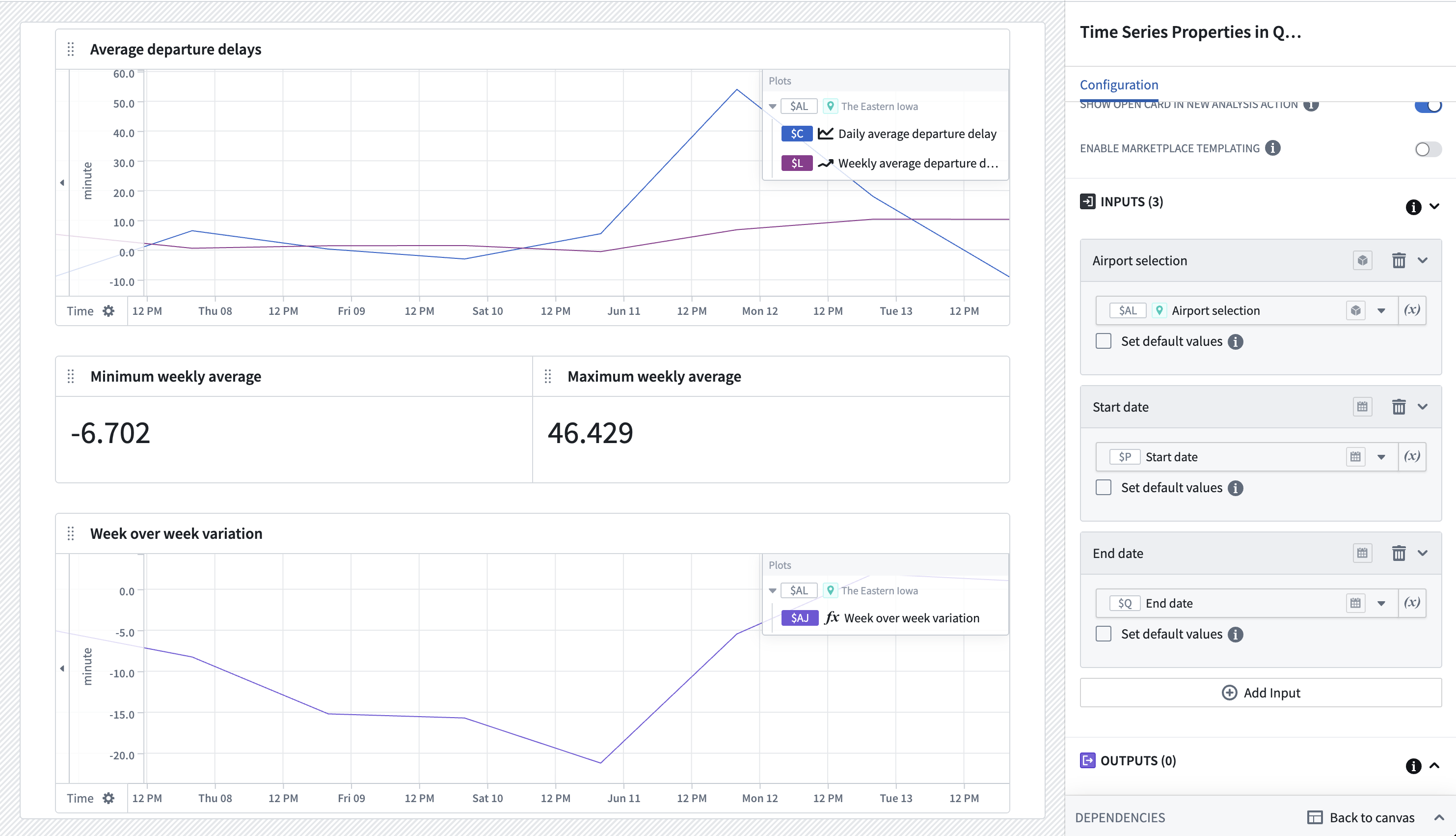
Task: Click blue $C color tag in legend
Action: click(797, 134)
